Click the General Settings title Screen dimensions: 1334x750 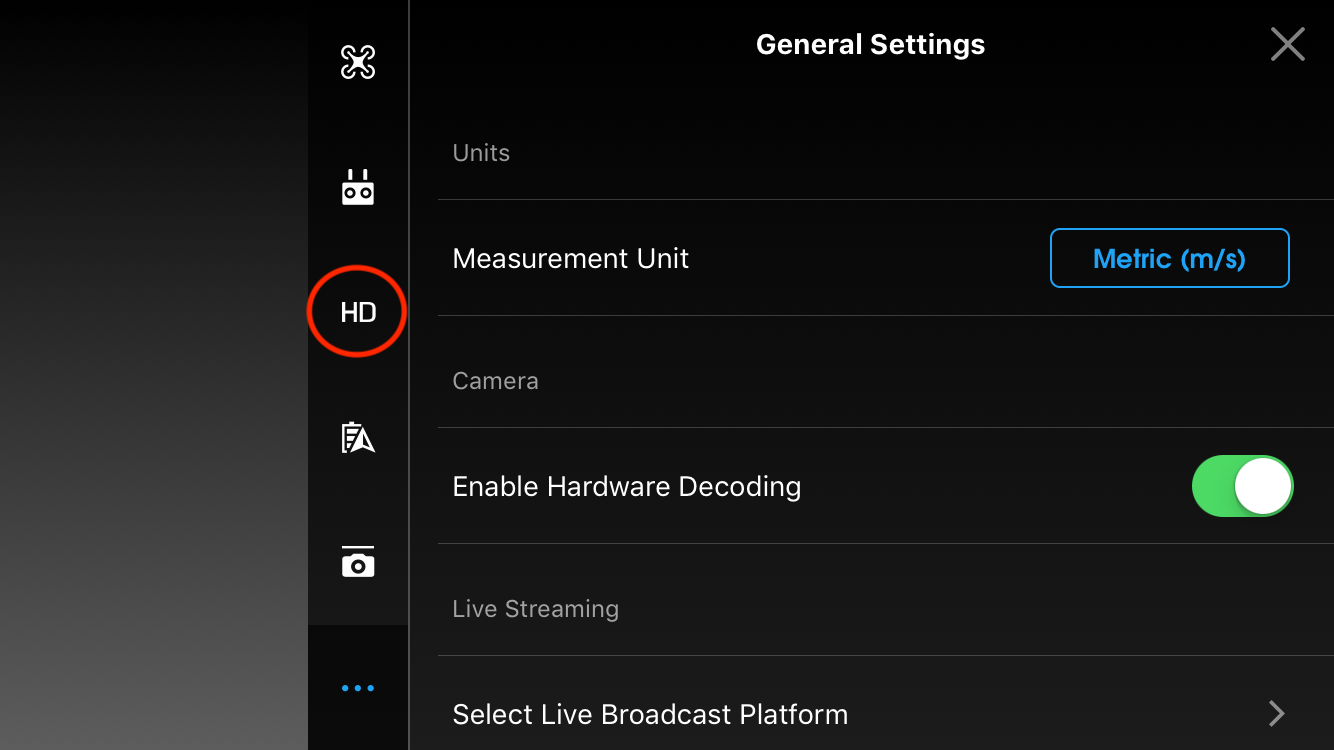(870, 44)
